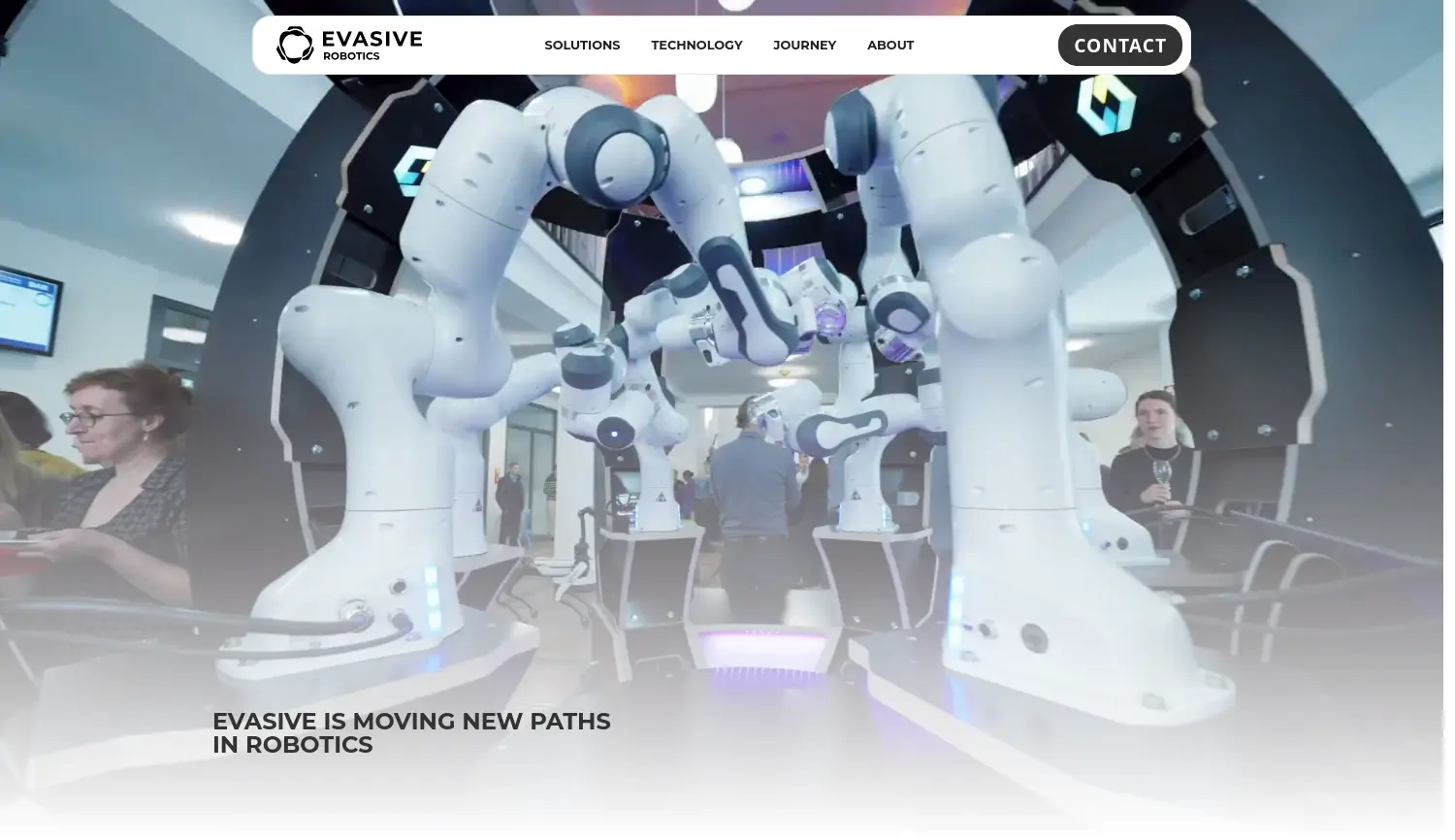
Task: Click the headline 'Evasive is moving new paths'
Action: [411, 722]
